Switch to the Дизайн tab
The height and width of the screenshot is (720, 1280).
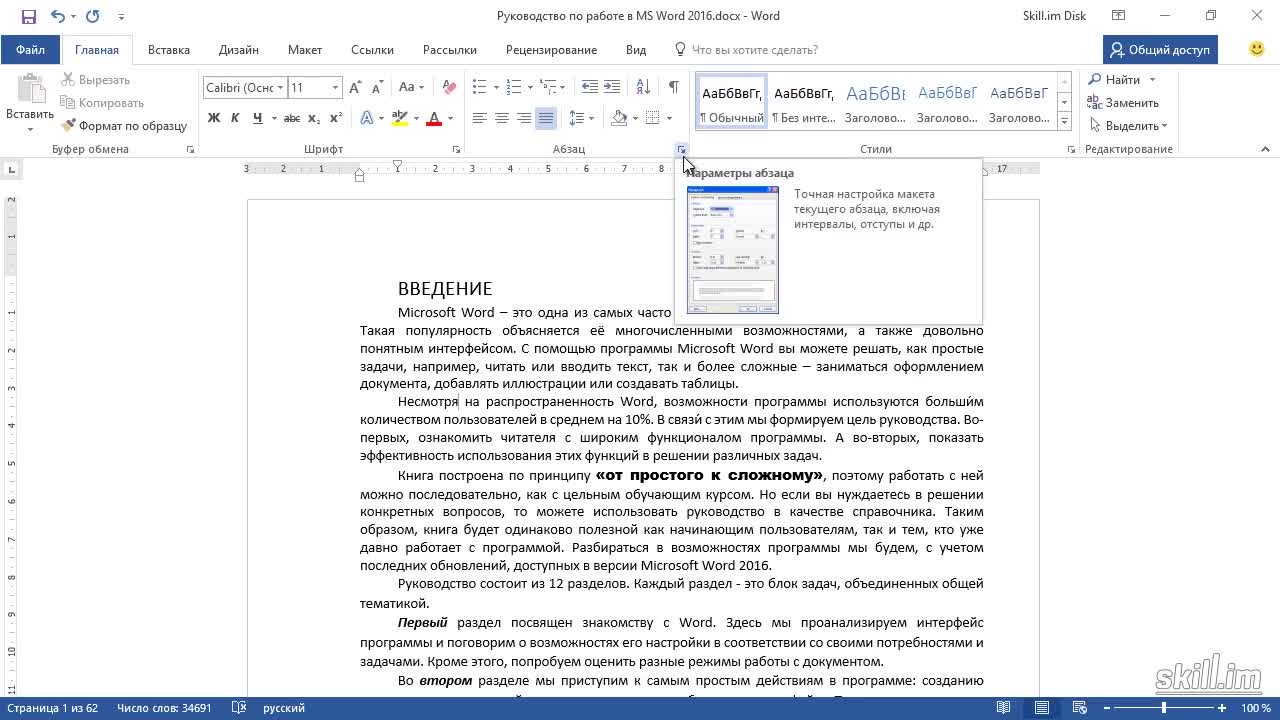239,49
